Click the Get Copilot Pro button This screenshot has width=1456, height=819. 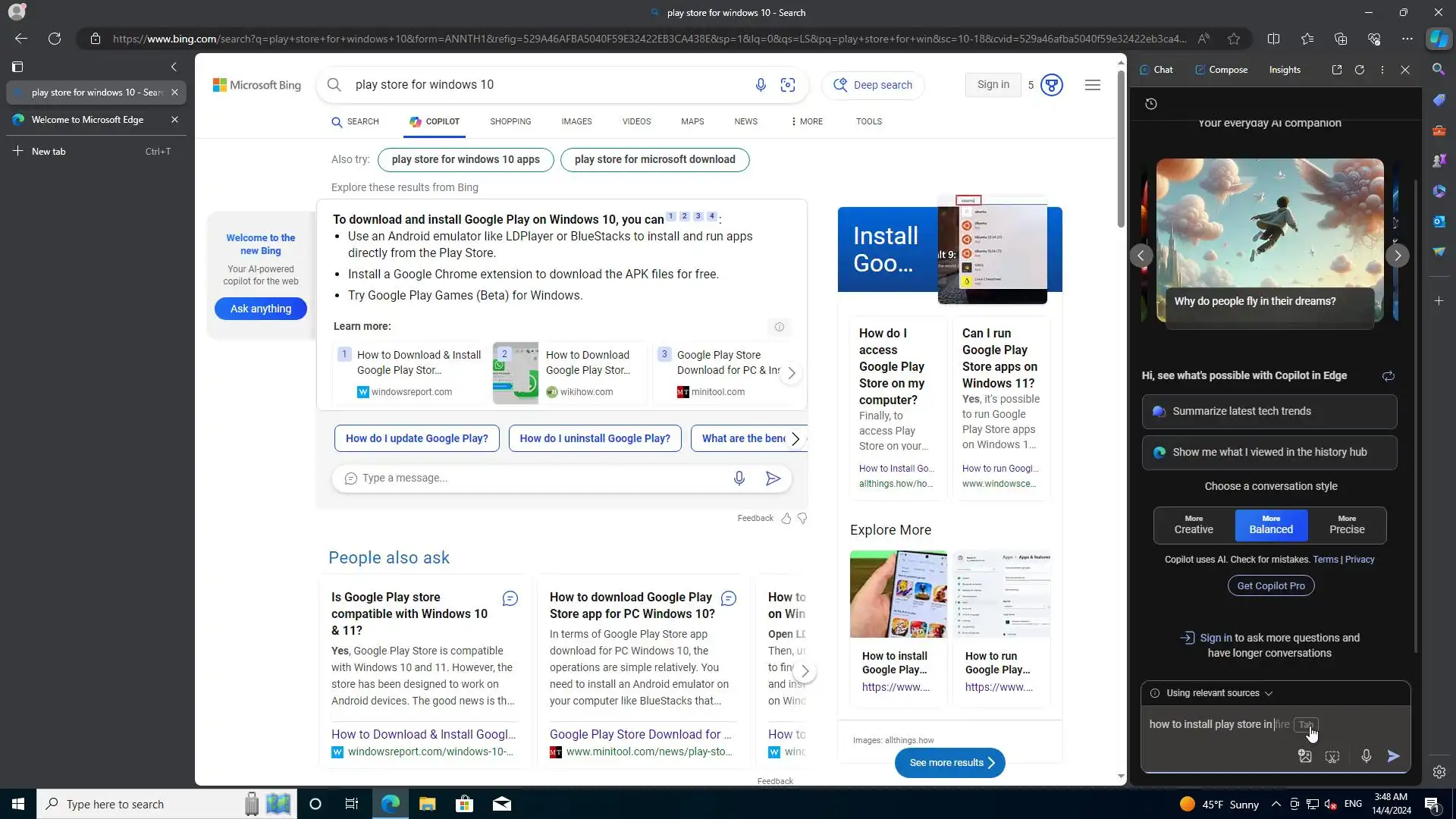[1271, 585]
